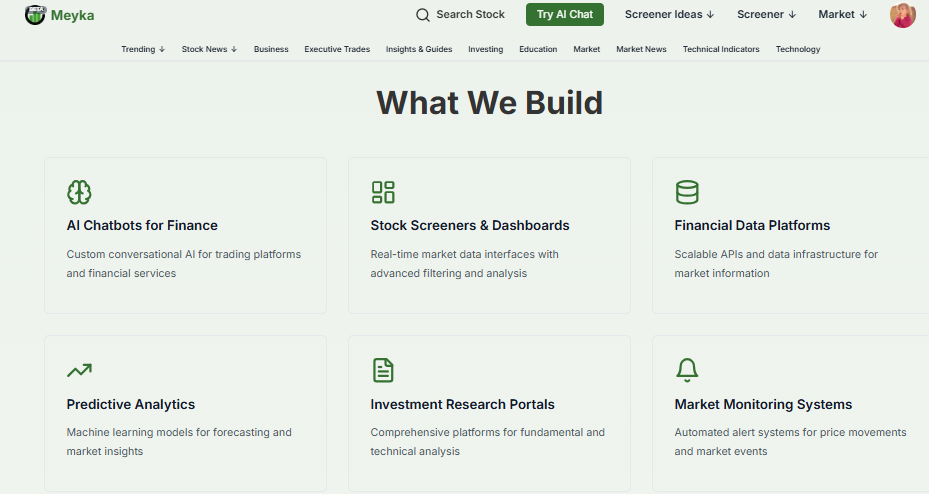
Task: Click the bell icon for Market Monitoring Systems
Action: tap(687, 370)
